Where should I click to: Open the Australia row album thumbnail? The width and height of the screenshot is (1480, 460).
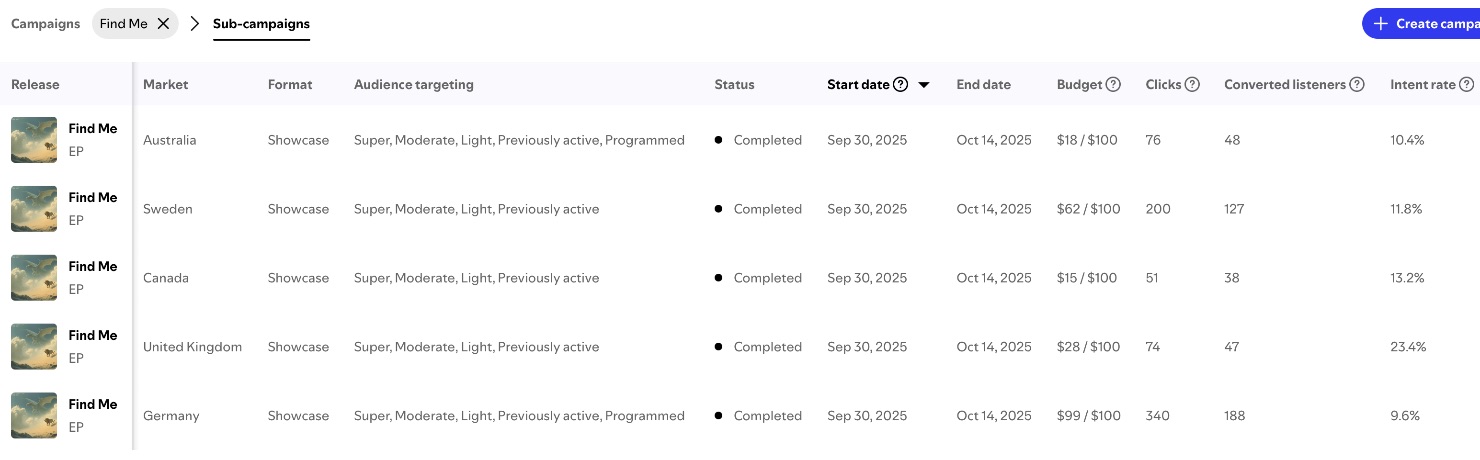(x=34, y=140)
